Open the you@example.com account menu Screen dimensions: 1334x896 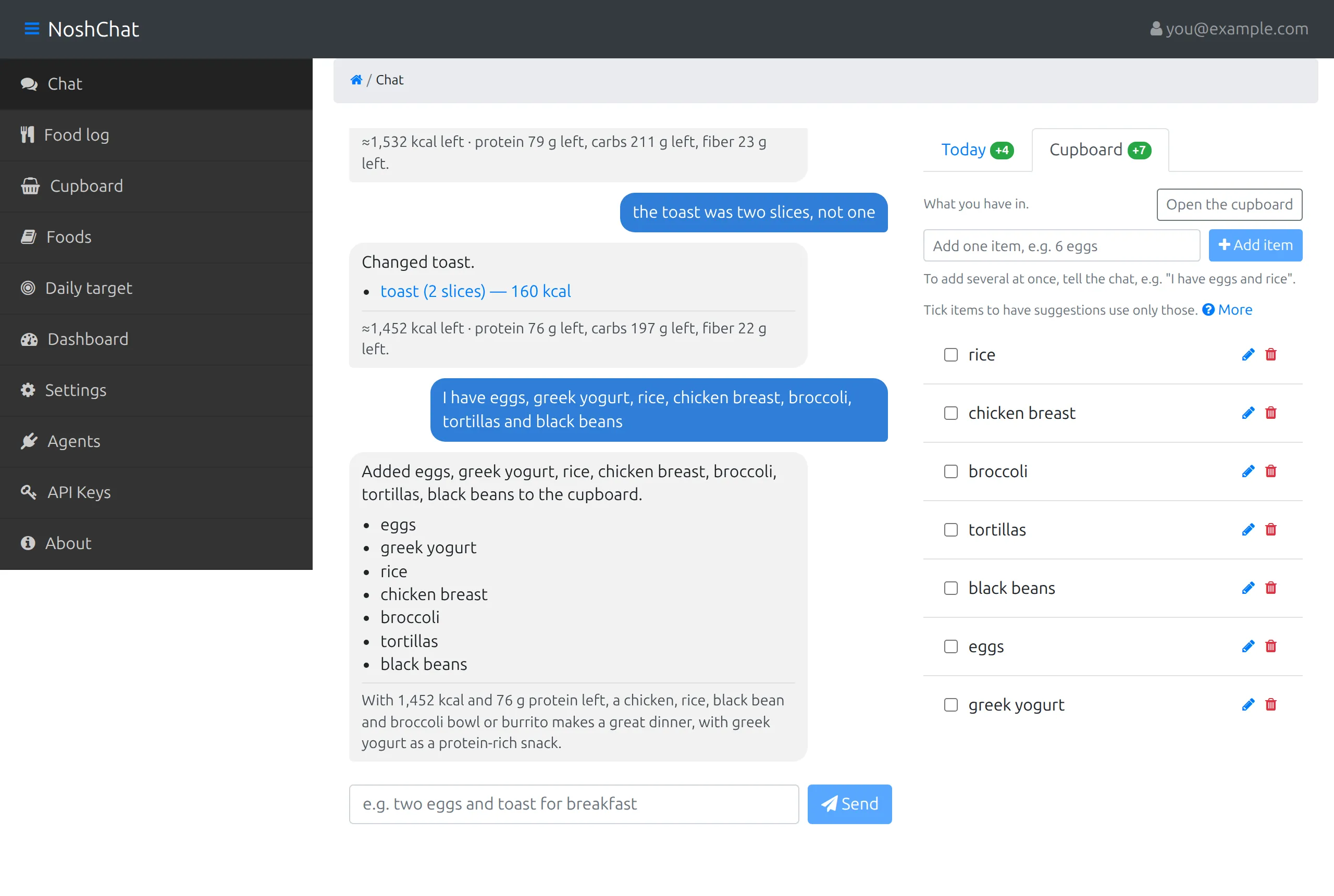pos(1229,29)
